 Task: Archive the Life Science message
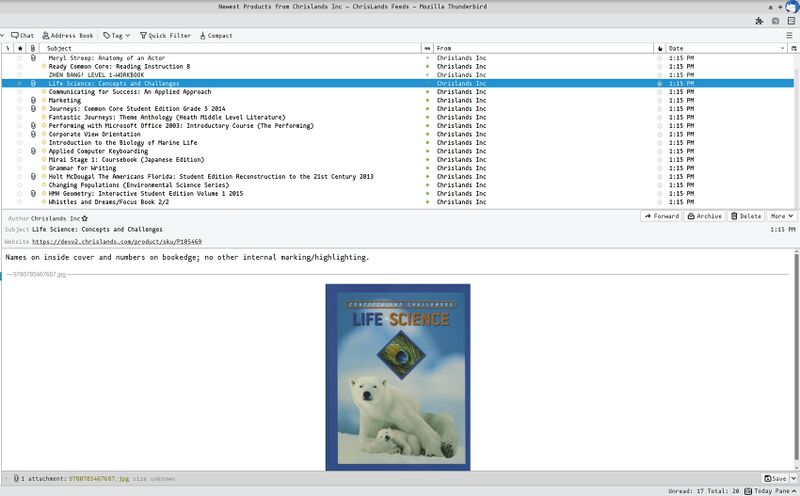coord(704,216)
